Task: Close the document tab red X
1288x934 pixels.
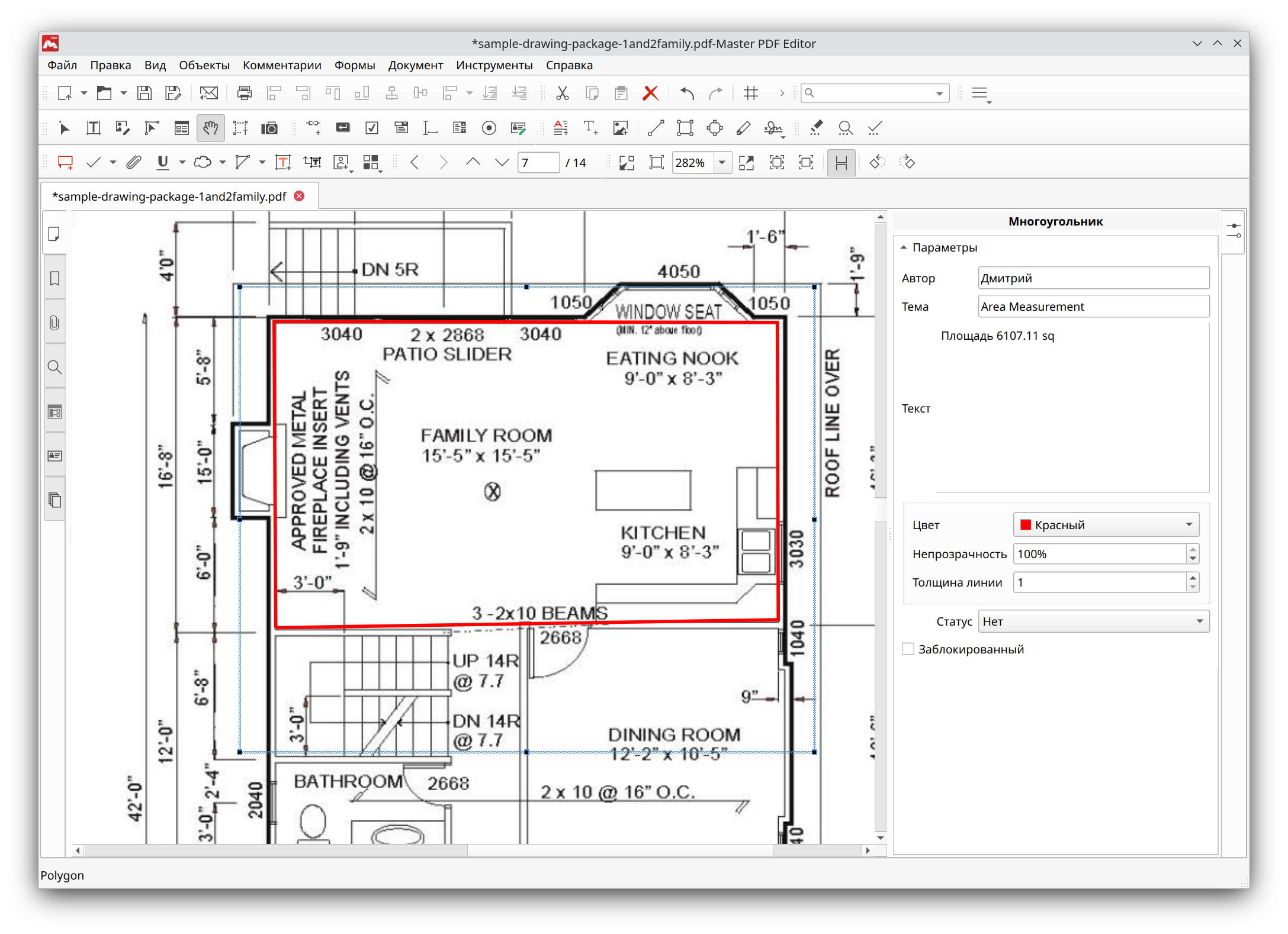Action: pyautogui.click(x=300, y=196)
